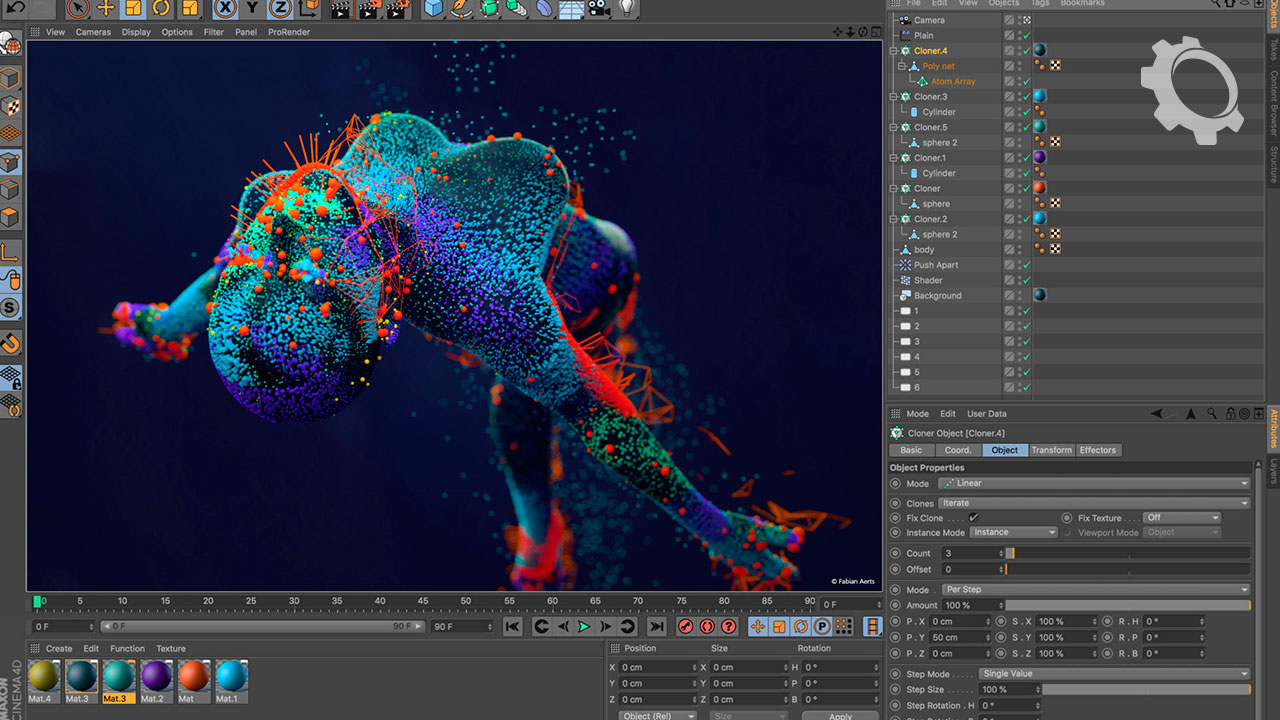
Task: Toggle the Fix Clone checkbox
Action: tap(974, 518)
